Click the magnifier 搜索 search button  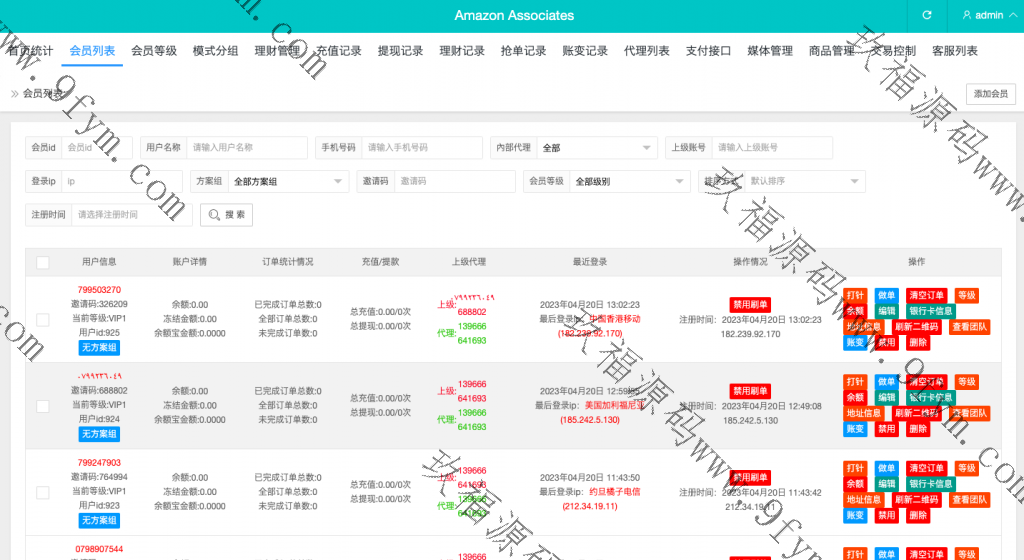[227, 214]
